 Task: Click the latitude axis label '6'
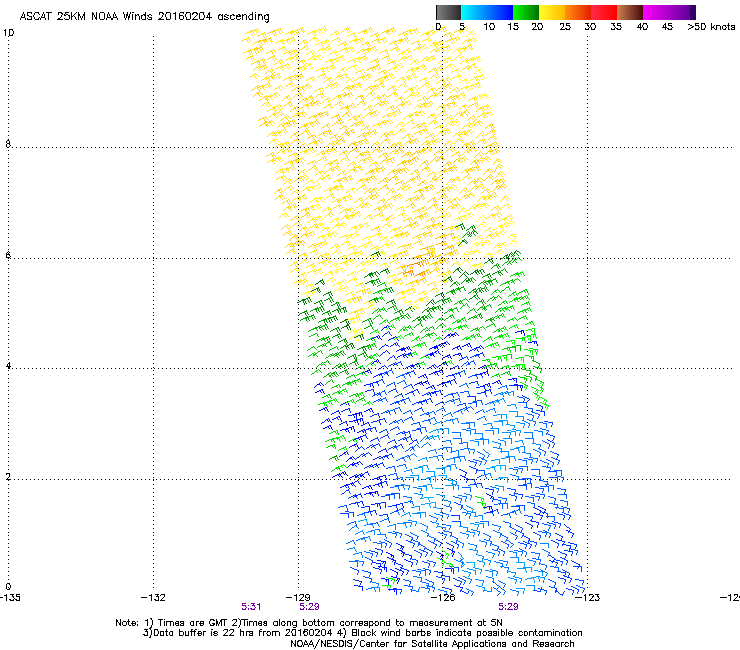(8, 255)
